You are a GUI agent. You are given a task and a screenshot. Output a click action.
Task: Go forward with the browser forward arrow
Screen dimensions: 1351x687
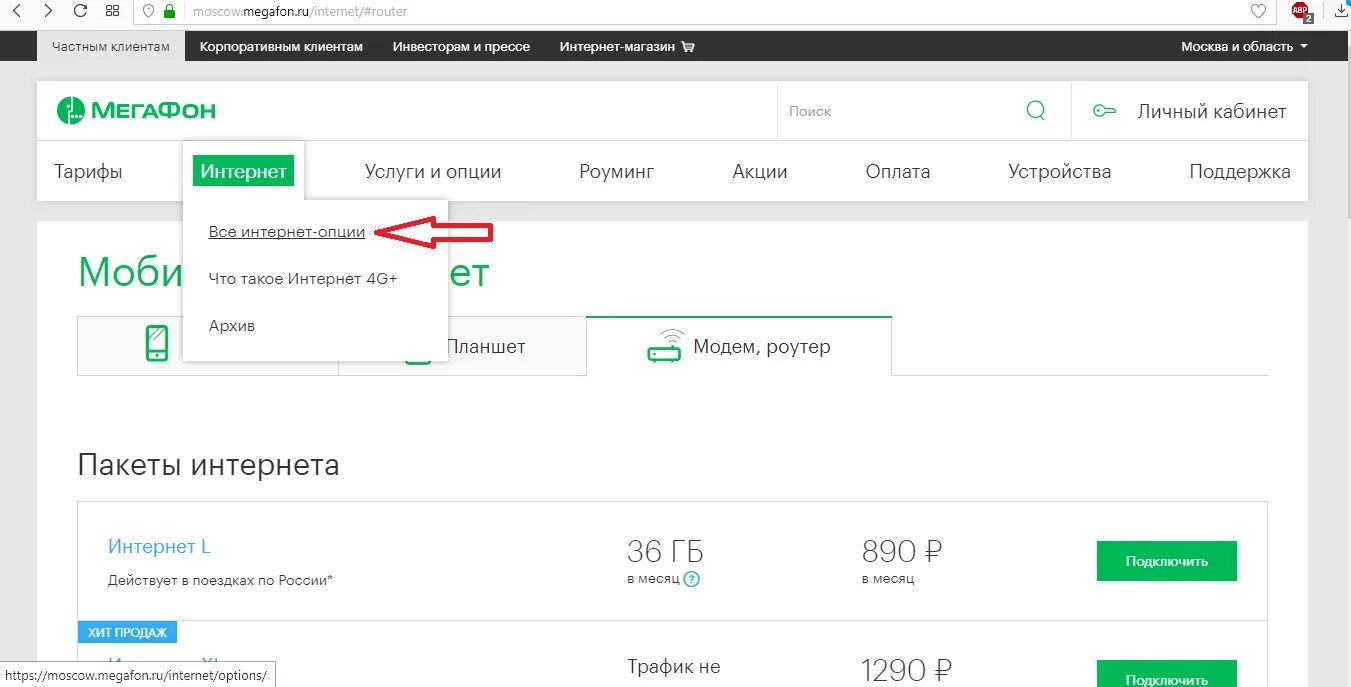coord(48,12)
